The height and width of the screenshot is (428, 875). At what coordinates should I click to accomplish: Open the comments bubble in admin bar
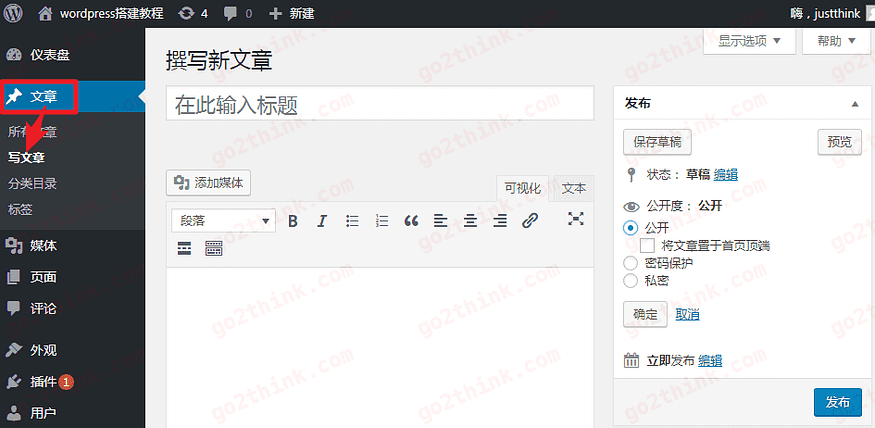(237, 13)
